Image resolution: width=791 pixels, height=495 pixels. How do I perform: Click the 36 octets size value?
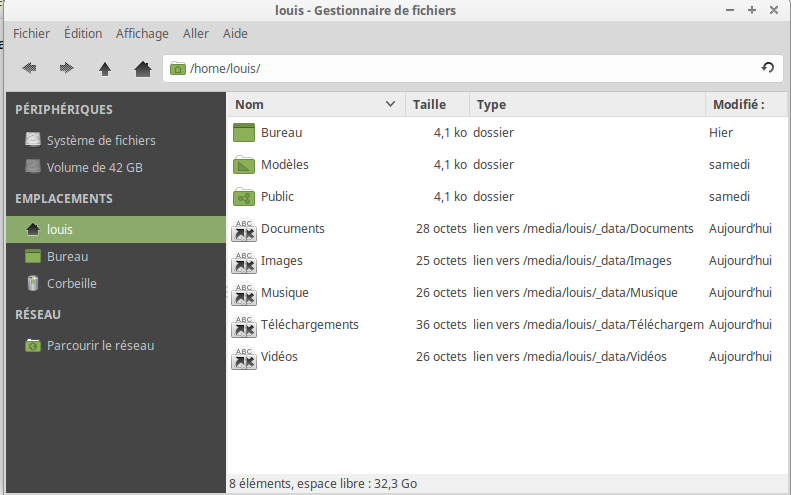click(441, 324)
